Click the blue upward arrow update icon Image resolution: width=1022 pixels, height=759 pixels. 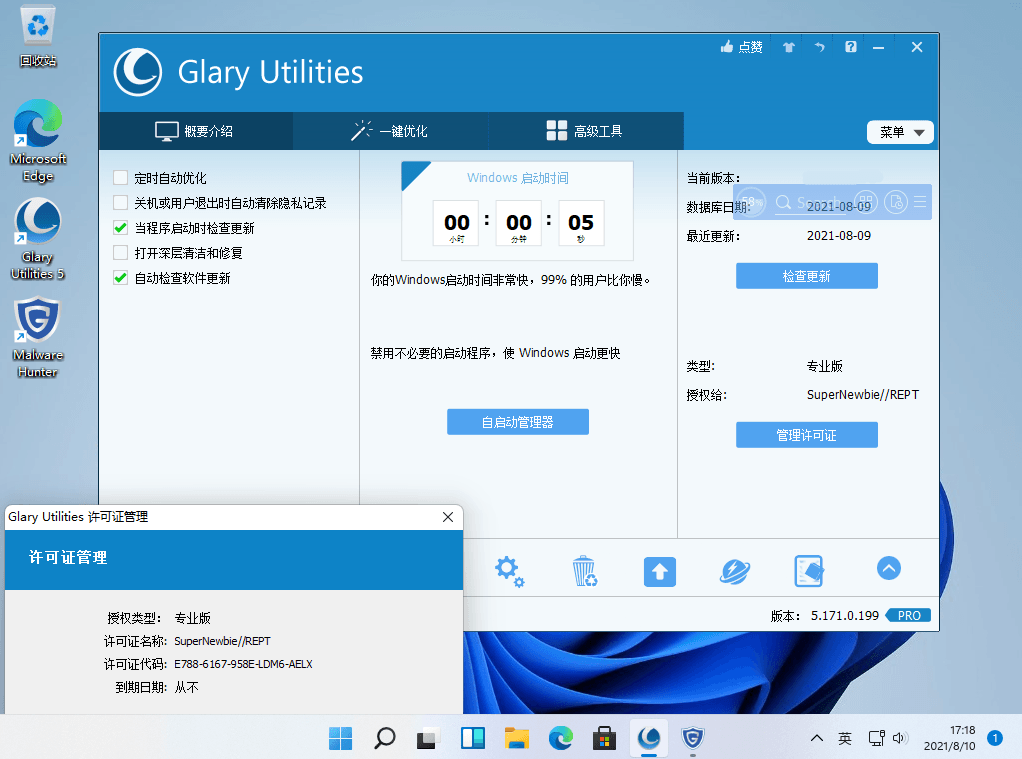660,572
